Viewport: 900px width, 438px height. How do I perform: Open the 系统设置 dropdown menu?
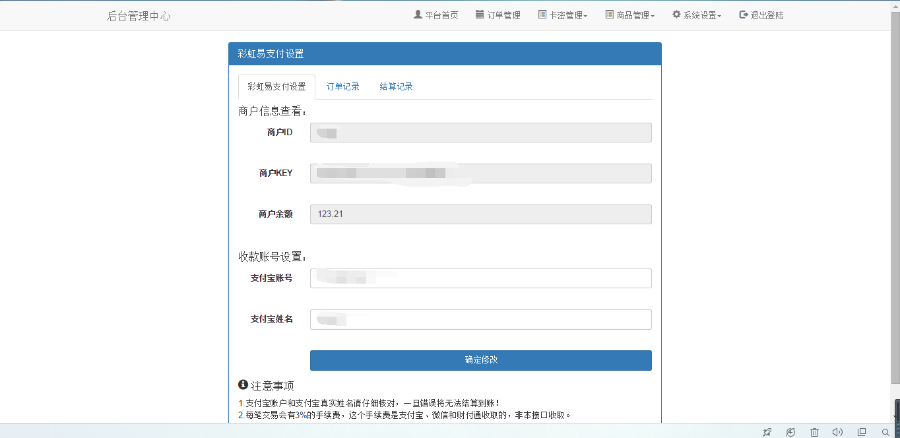click(x=697, y=15)
